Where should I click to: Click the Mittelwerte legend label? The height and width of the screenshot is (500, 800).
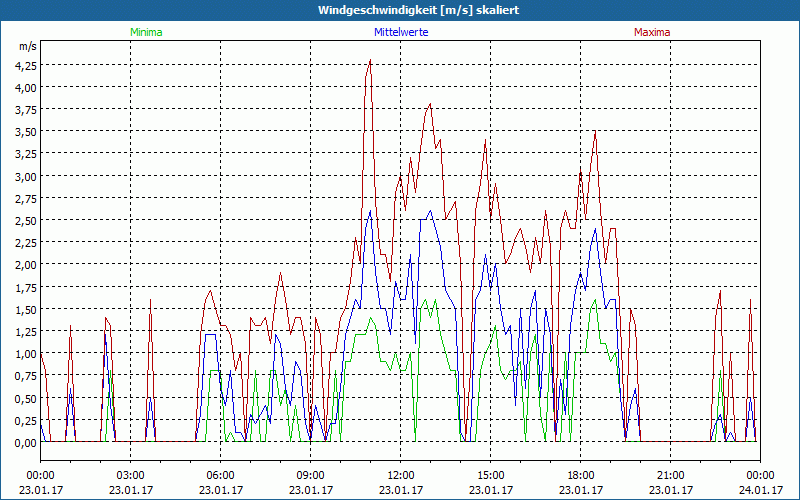(401, 32)
